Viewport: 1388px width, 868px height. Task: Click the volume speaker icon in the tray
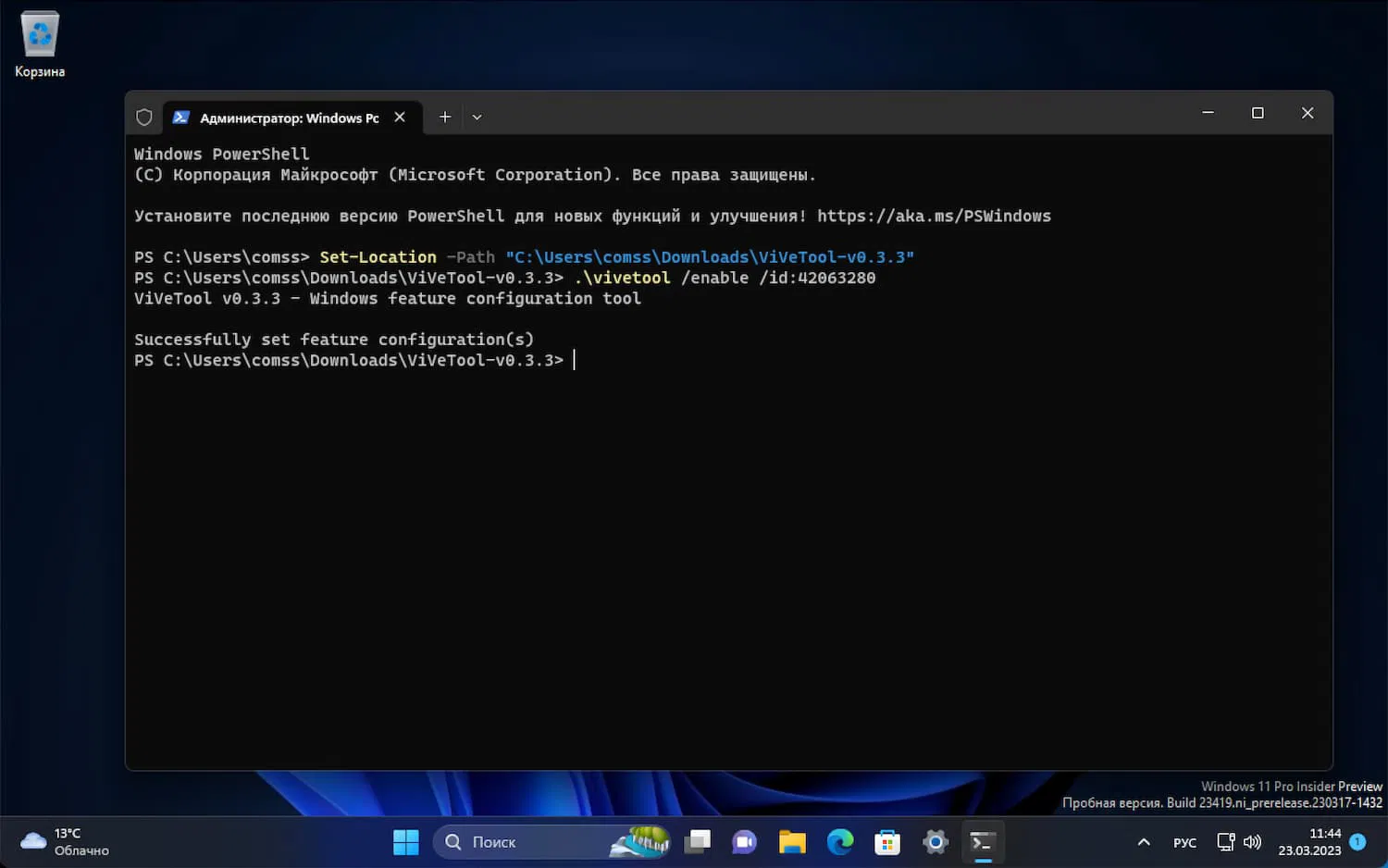(x=1252, y=842)
